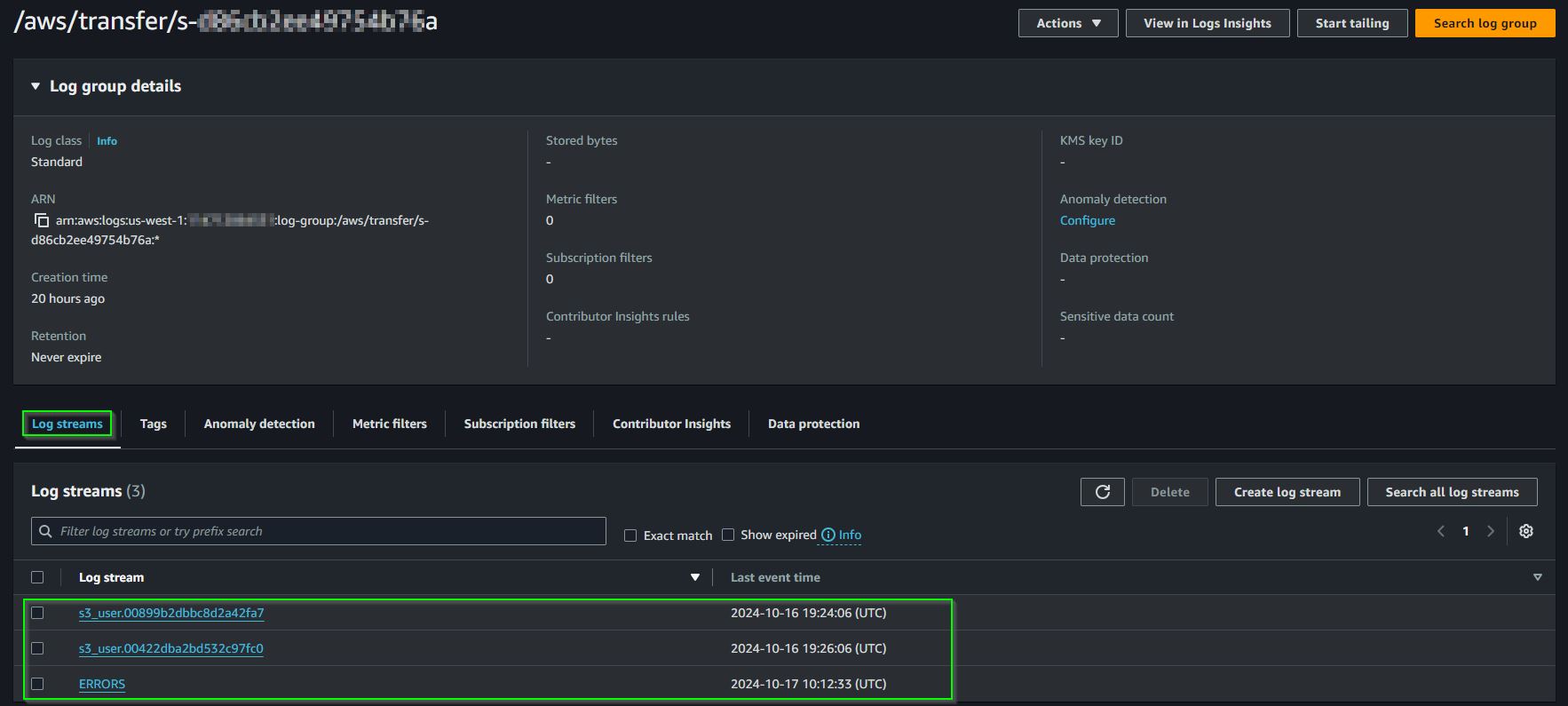
Task: Click the Search log group button
Action: (x=1485, y=23)
